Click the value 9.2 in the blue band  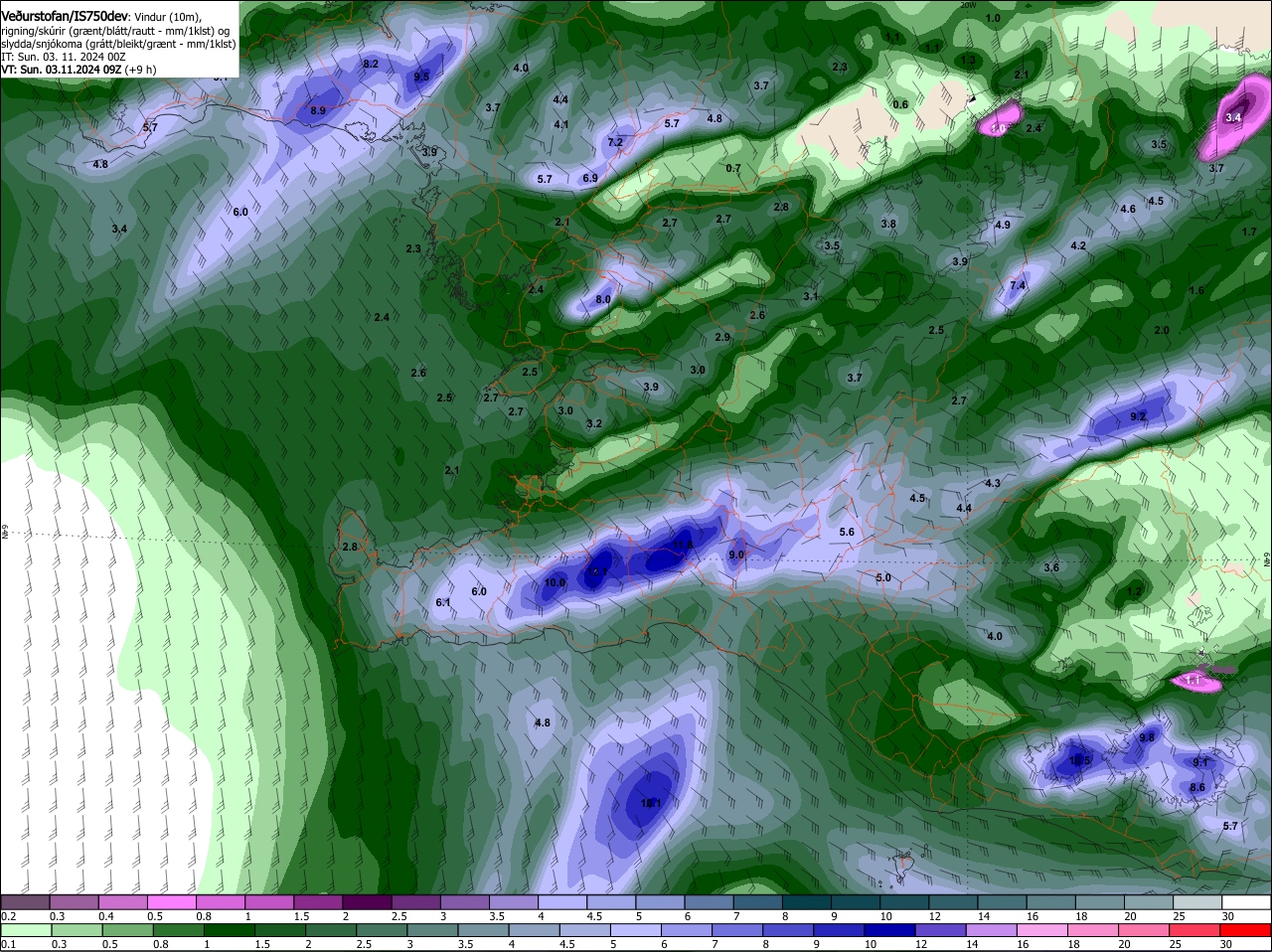point(1139,416)
